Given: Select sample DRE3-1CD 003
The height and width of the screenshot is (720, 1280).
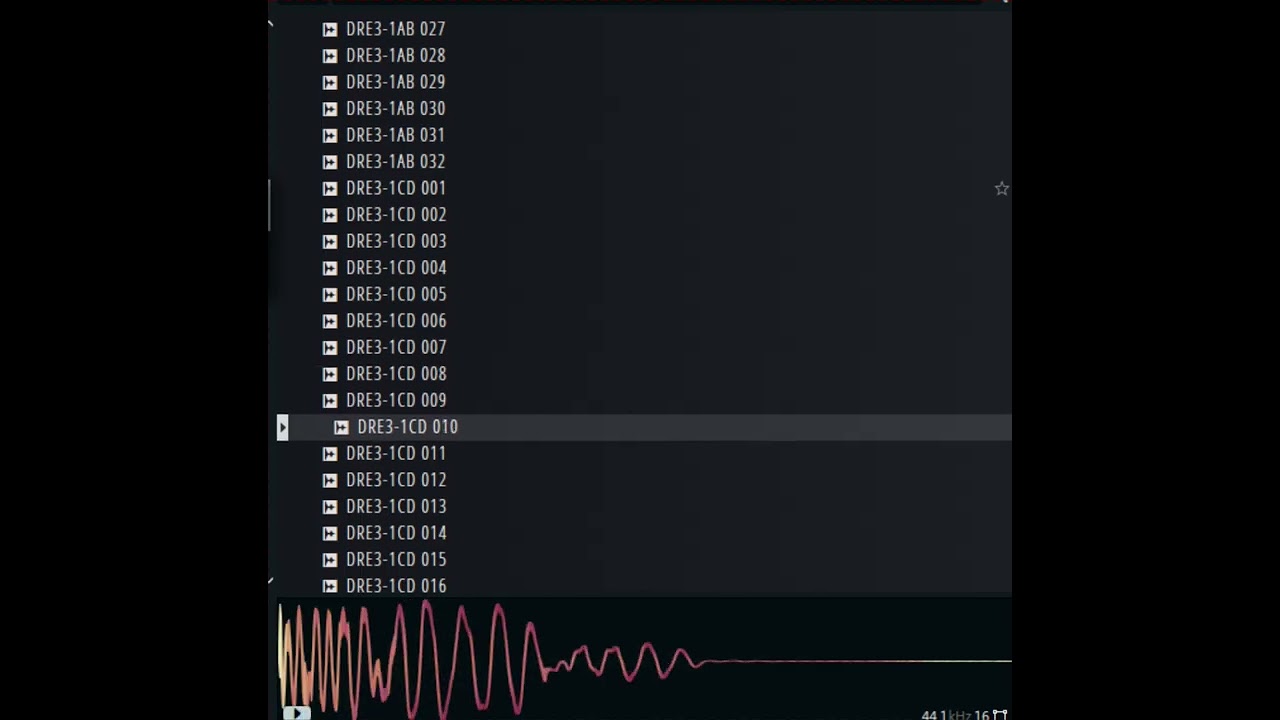Looking at the screenshot, I should [x=396, y=241].
